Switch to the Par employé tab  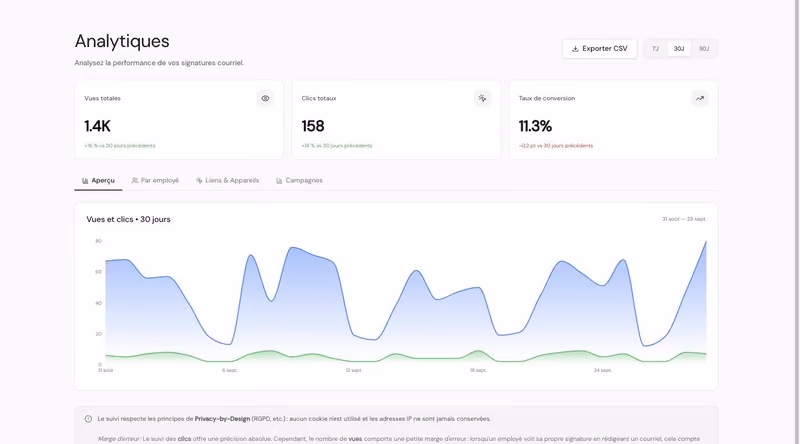click(x=155, y=181)
